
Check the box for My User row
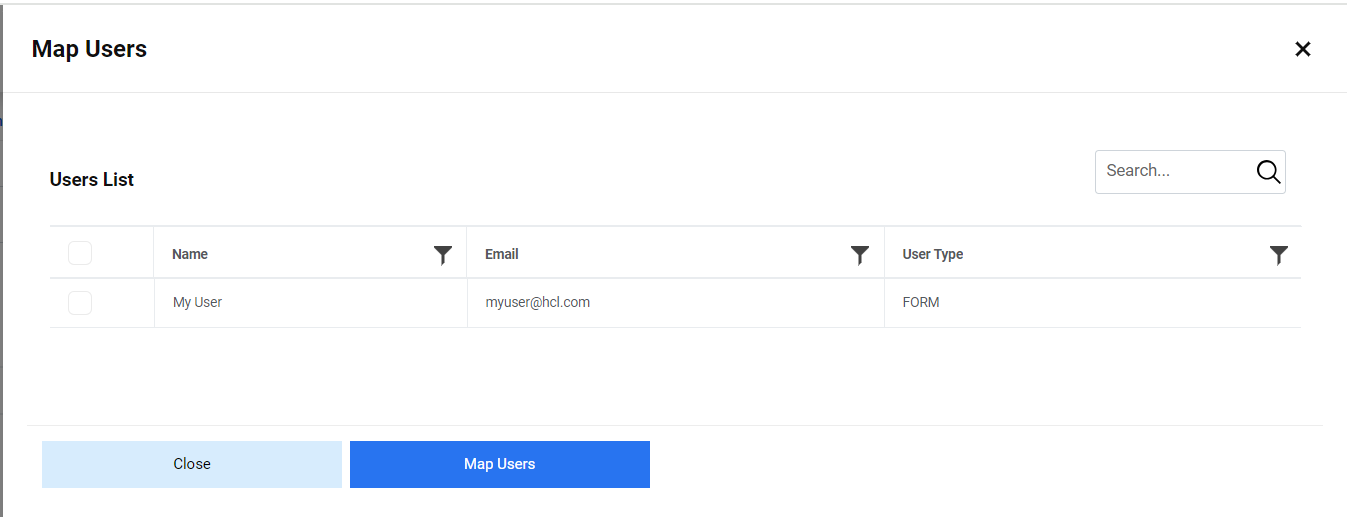point(80,302)
